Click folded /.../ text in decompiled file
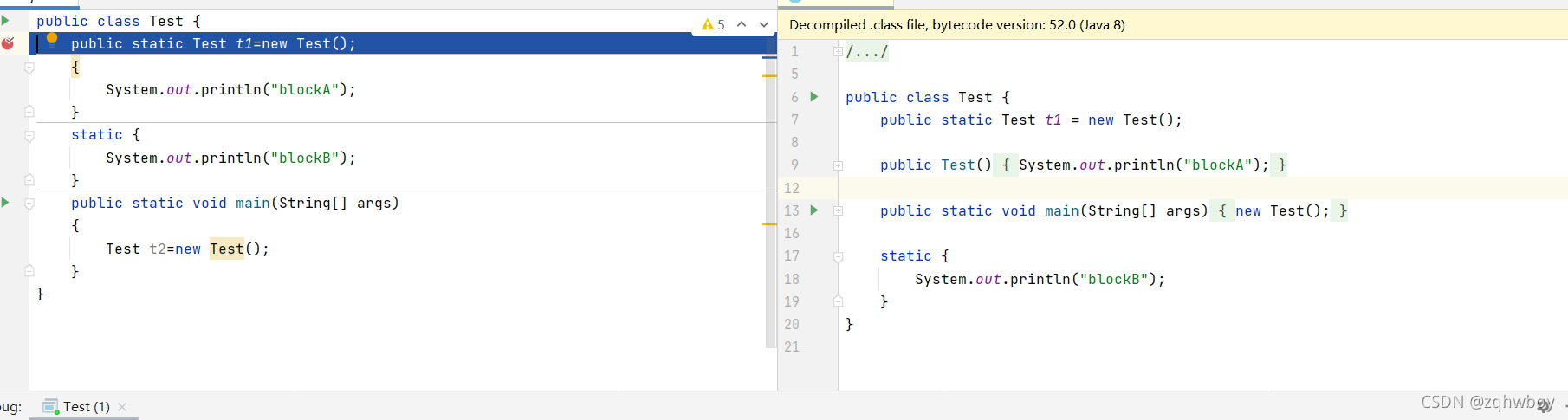Screen dimensions: 1568x420 867,52
